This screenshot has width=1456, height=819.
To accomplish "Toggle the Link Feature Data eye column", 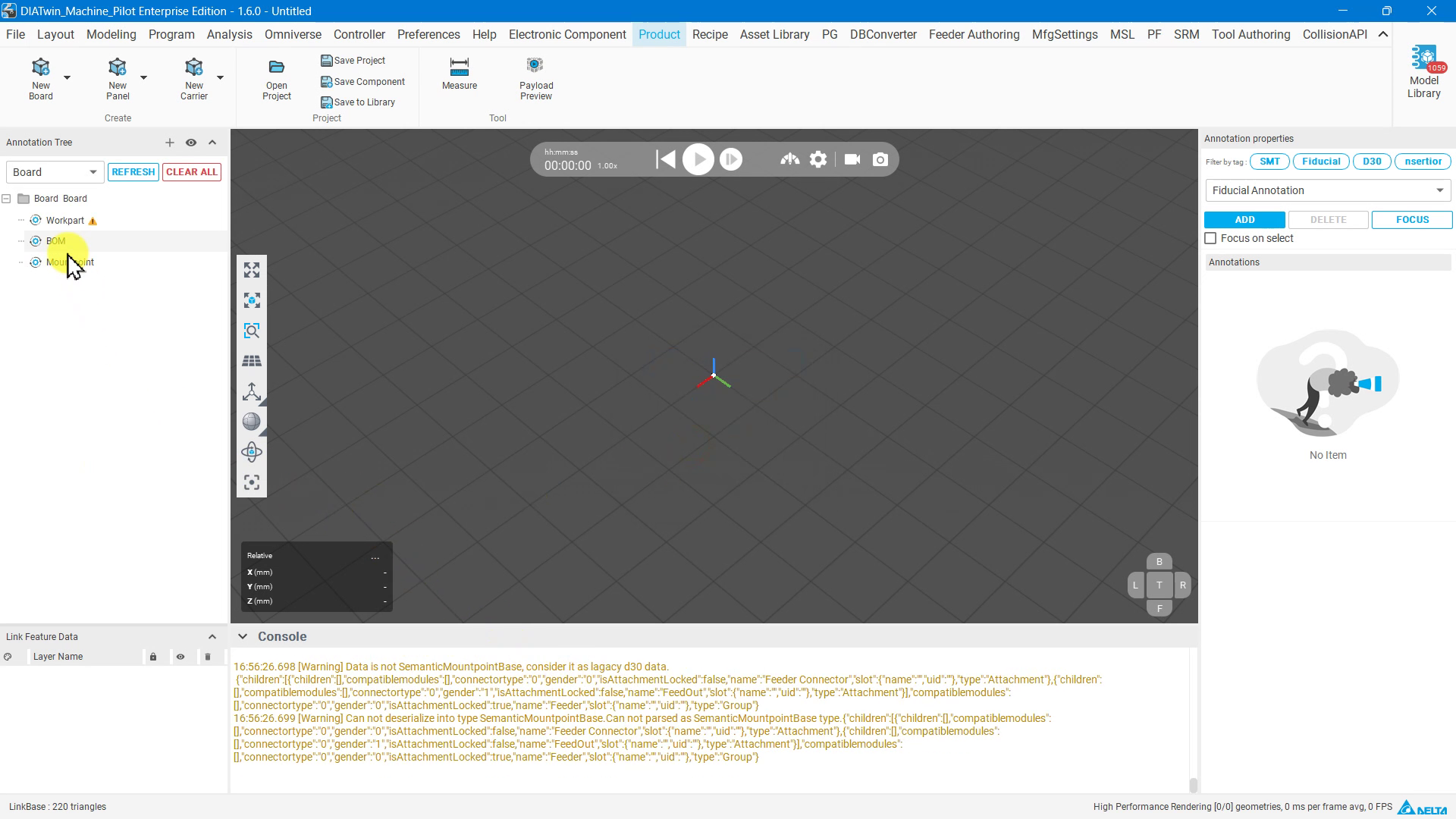I will [x=180, y=657].
